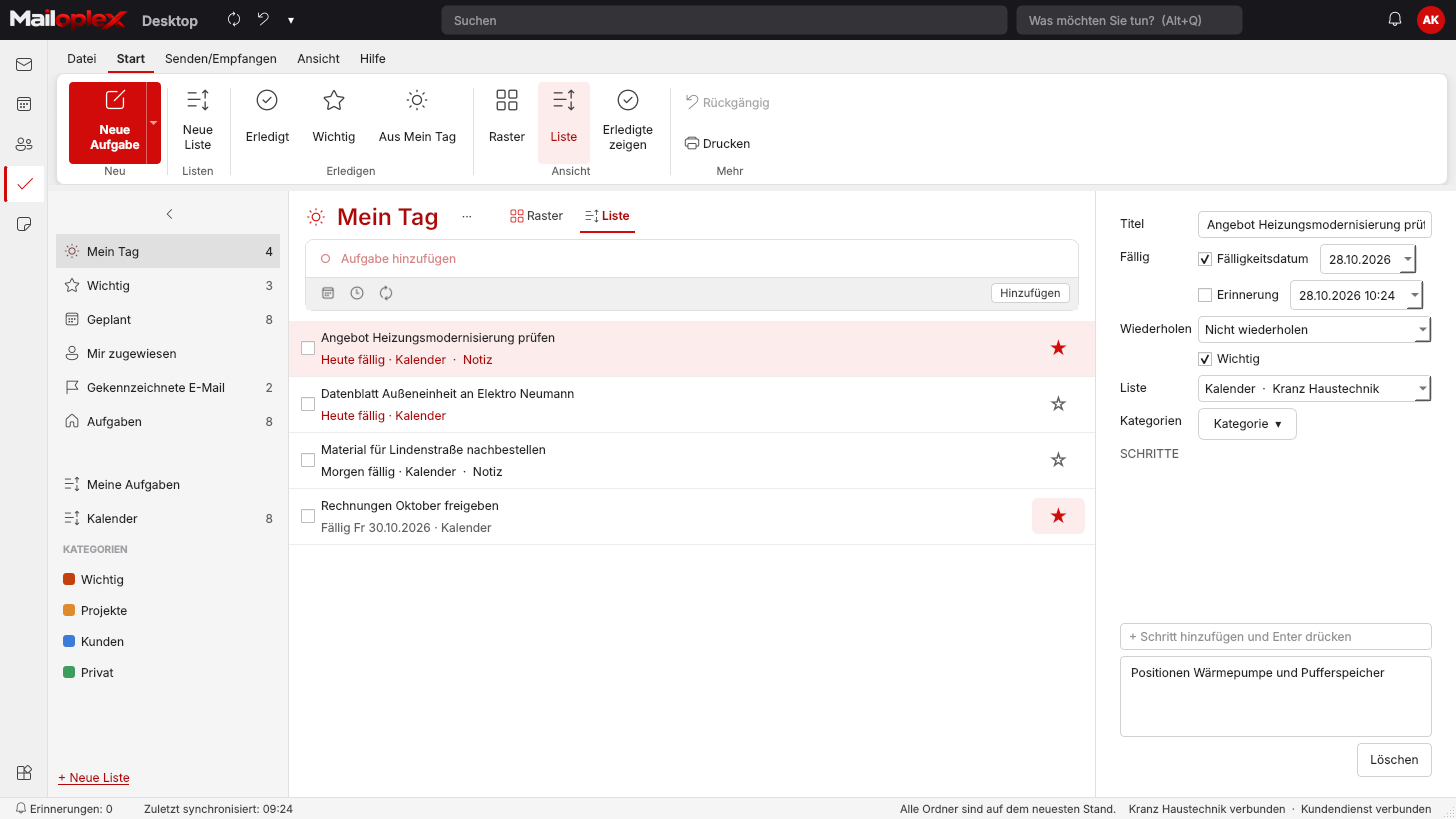
Task: Click the Hinzufügen button
Action: 1030,293
